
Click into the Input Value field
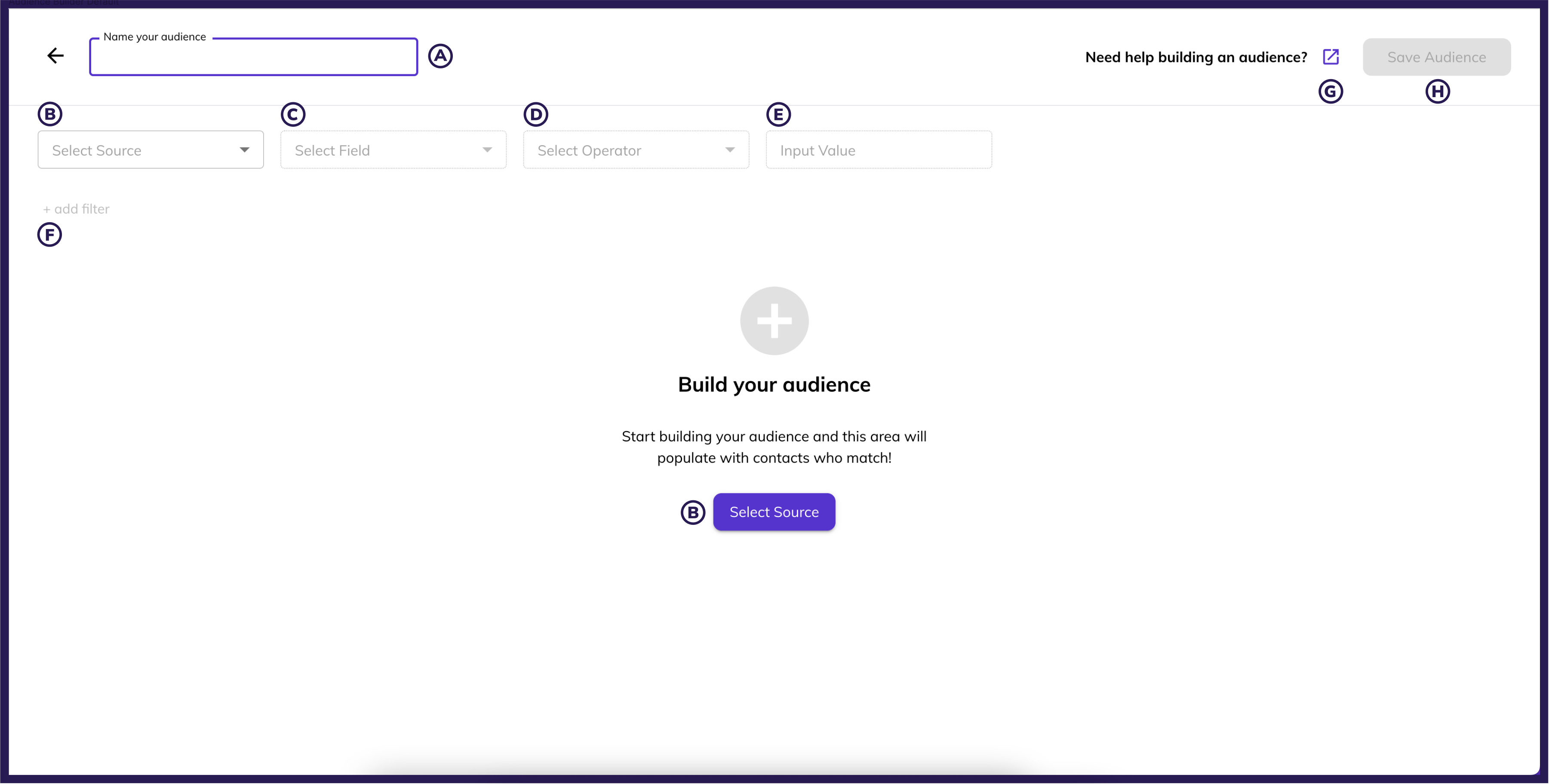[x=879, y=150]
